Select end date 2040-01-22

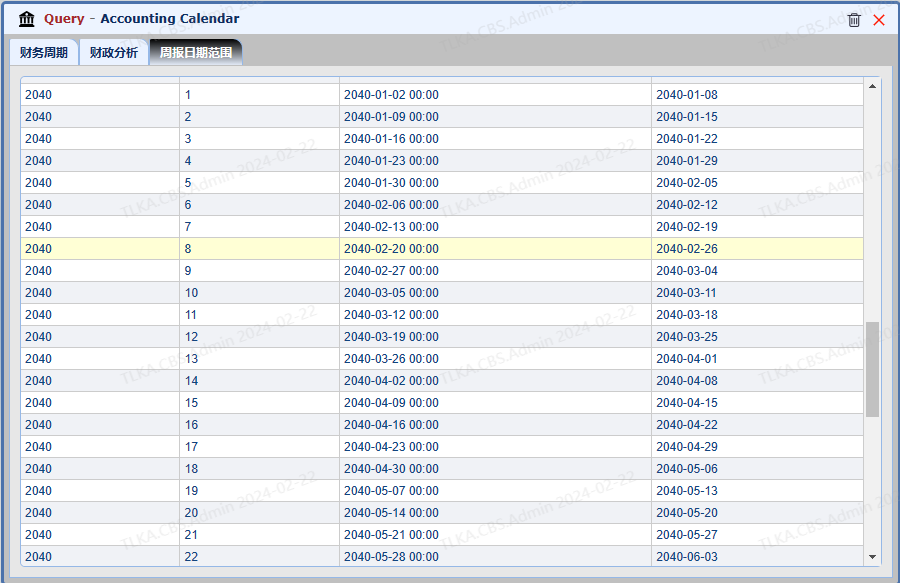pos(757,139)
